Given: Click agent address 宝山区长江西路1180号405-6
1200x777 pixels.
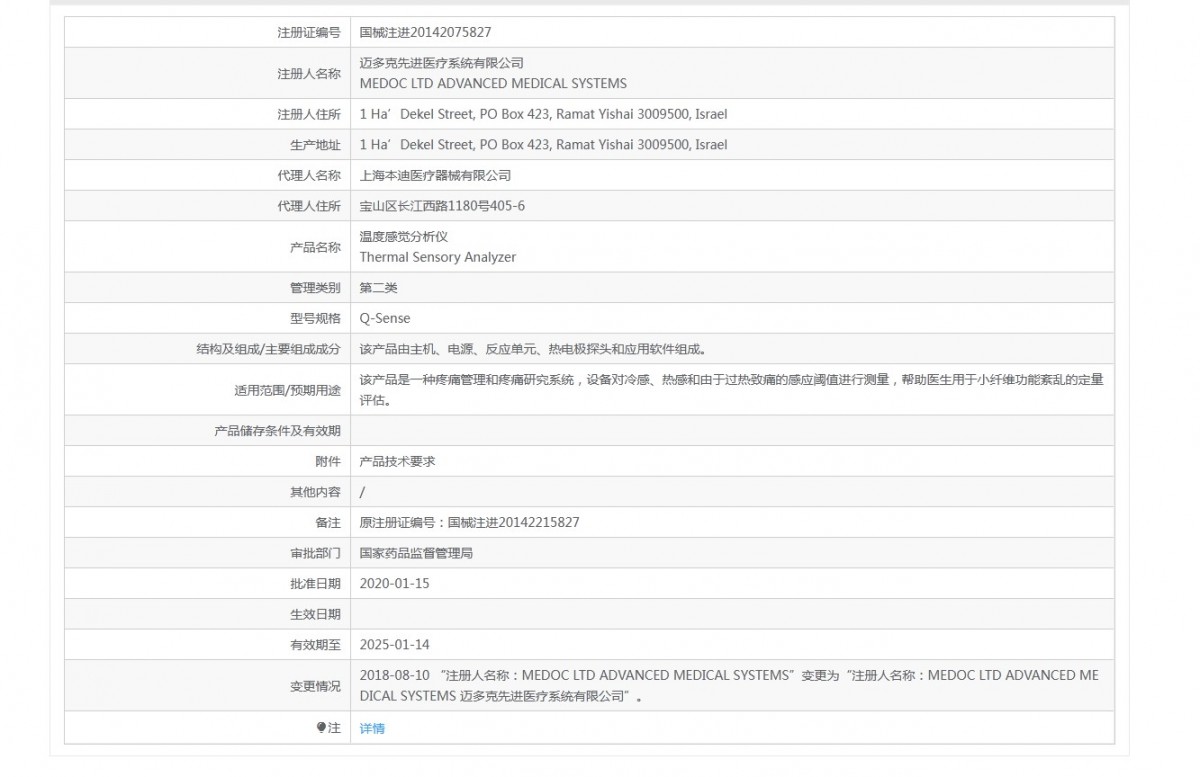Looking at the screenshot, I should 442,206.
